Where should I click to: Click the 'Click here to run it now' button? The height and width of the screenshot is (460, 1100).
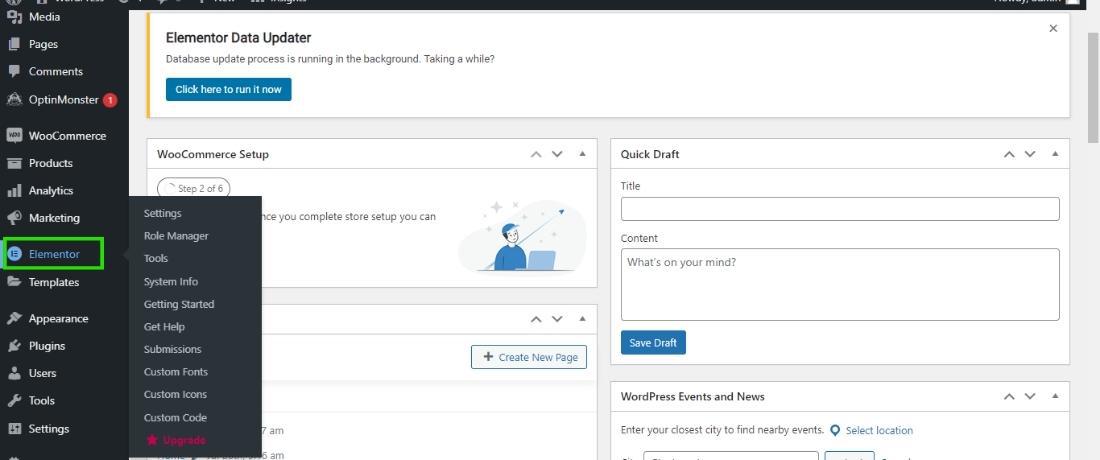[x=228, y=89]
